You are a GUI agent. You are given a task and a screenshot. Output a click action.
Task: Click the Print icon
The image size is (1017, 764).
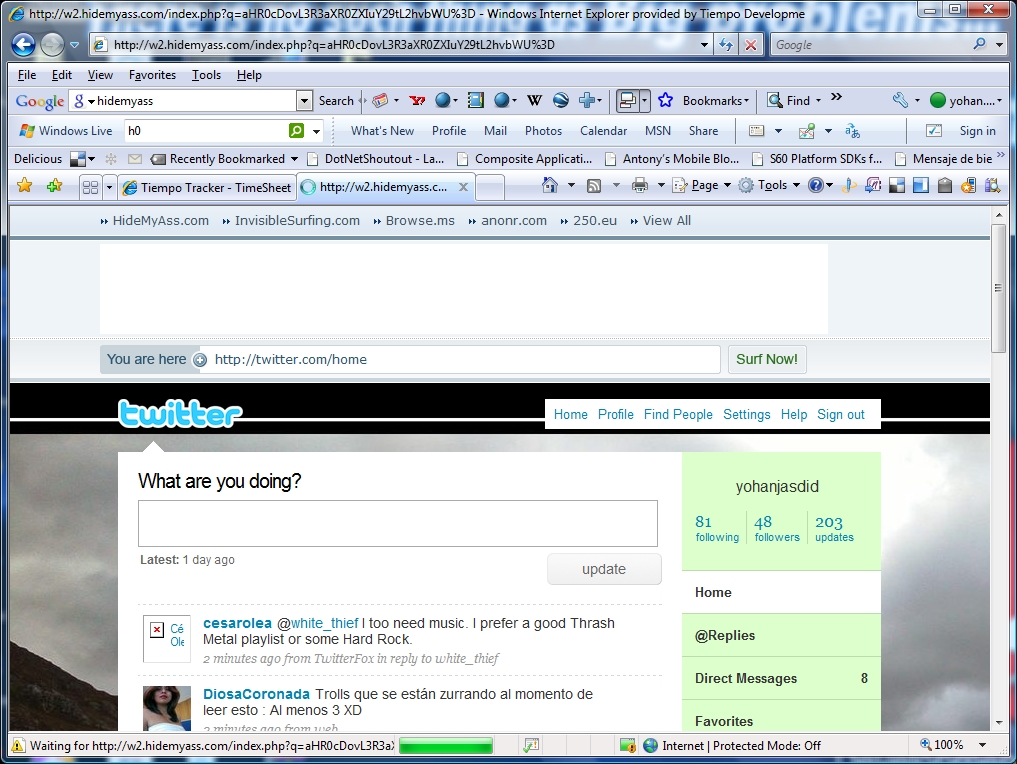coord(640,186)
